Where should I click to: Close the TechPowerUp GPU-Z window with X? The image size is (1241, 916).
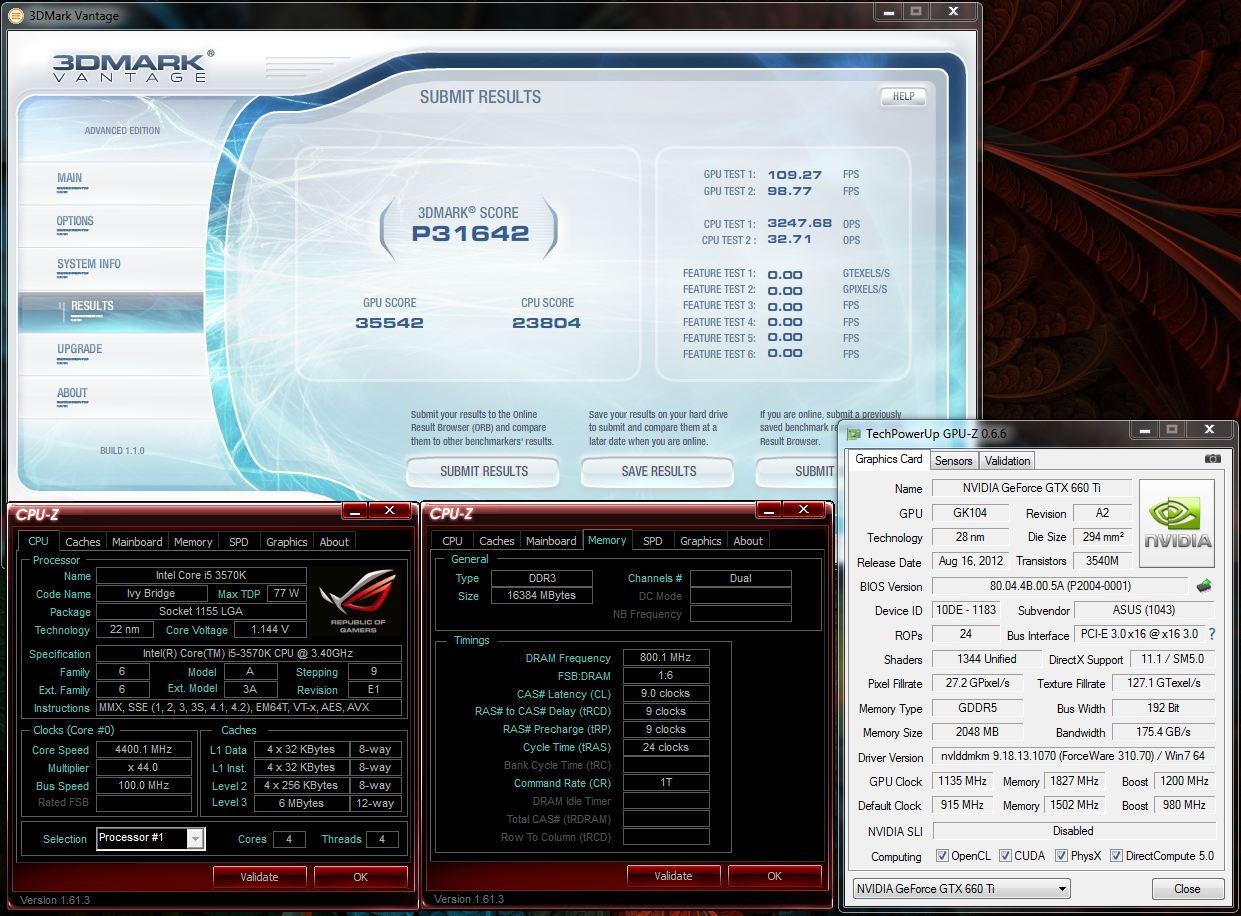1209,430
